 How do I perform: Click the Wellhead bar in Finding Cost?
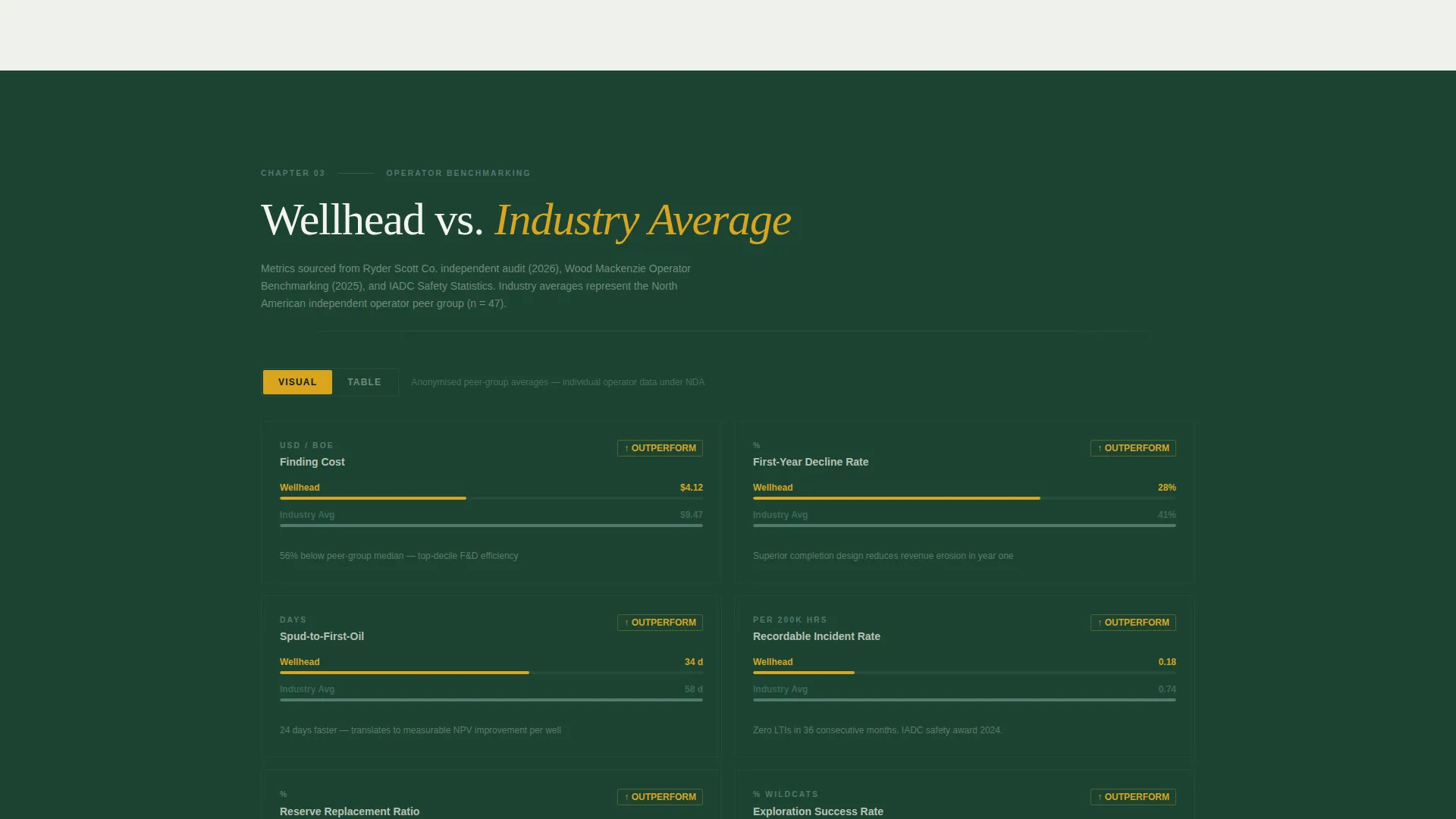[491, 498]
